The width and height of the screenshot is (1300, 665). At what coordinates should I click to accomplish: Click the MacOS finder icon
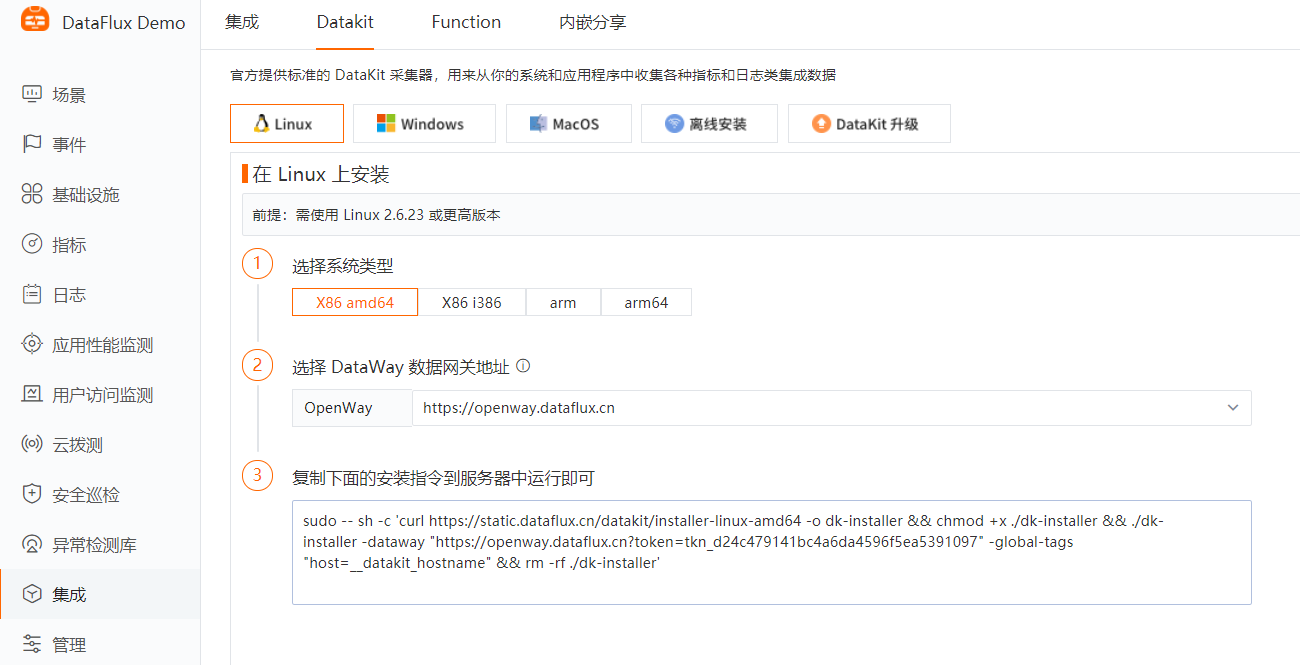point(538,124)
